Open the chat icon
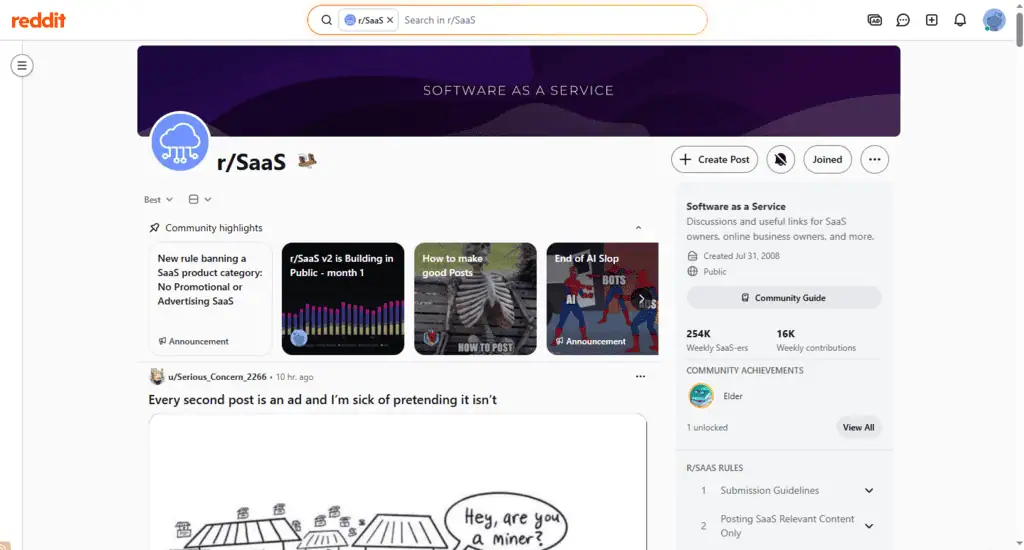The image size is (1024, 550). [903, 20]
